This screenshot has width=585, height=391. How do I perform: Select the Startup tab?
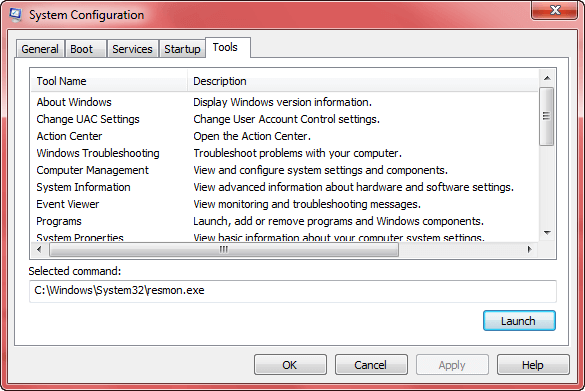(182, 49)
